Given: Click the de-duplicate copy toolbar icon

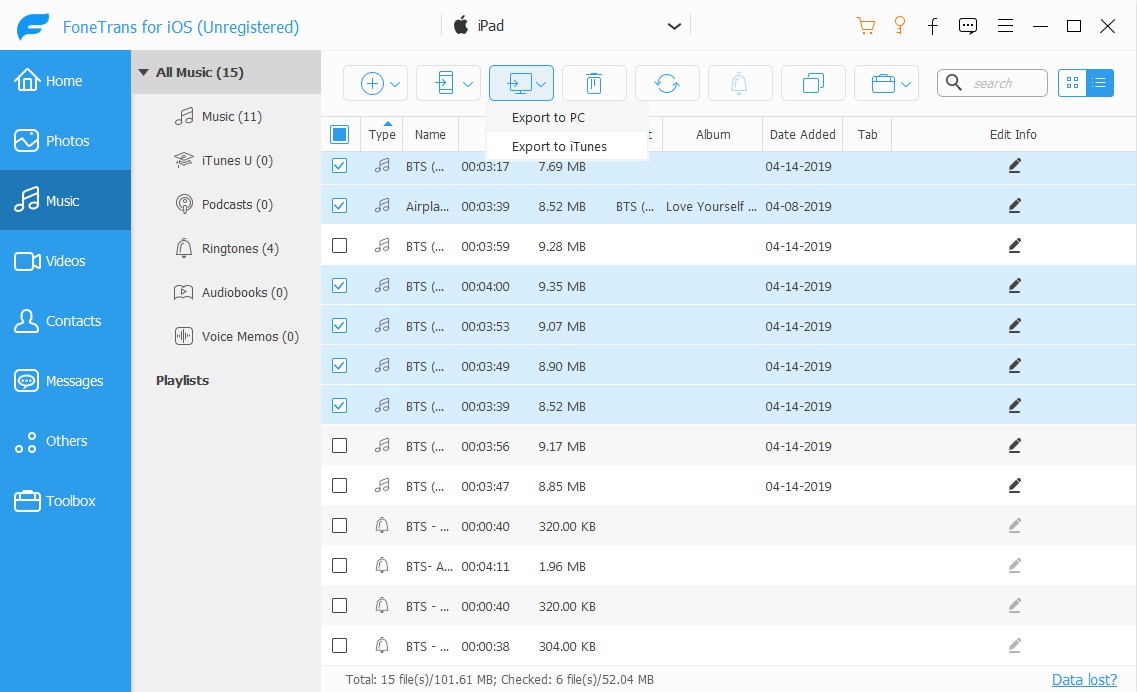Looking at the screenshot, I should tap(813, 83).
